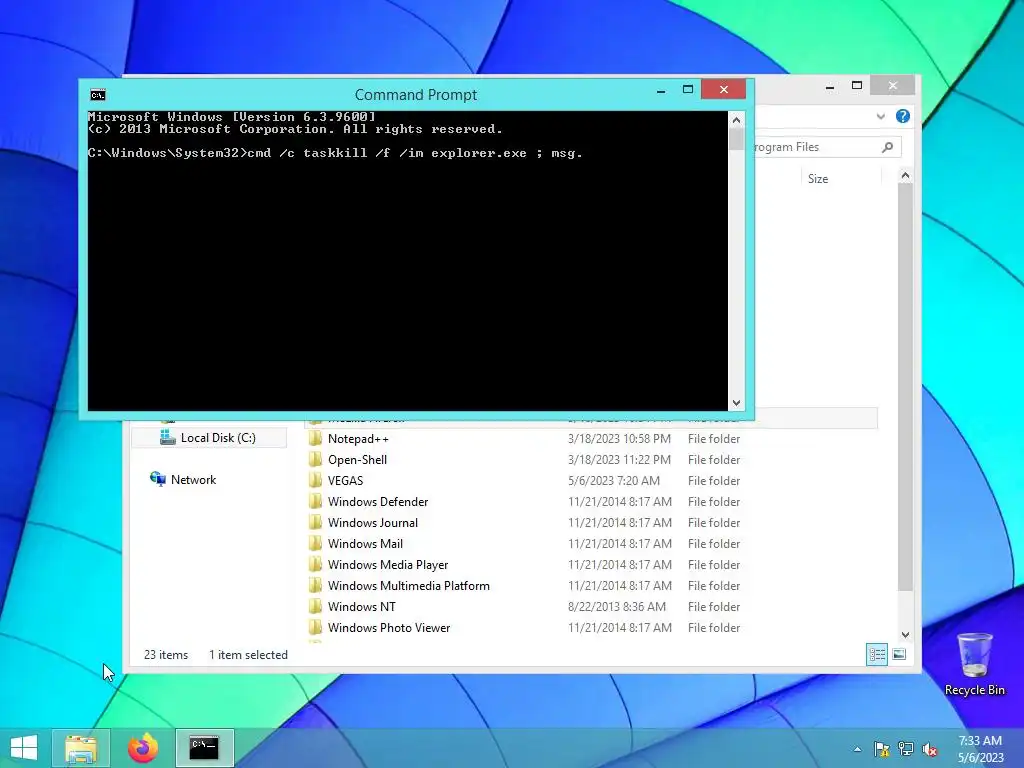Viewport: 1024px width, 768px height.
Task: Click the Size column header
Action: point(818,178)
